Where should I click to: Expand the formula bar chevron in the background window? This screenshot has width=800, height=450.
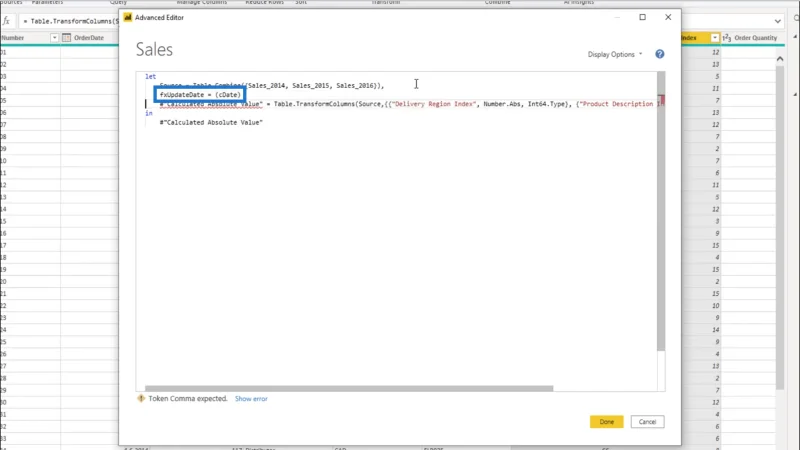[778, 21]
